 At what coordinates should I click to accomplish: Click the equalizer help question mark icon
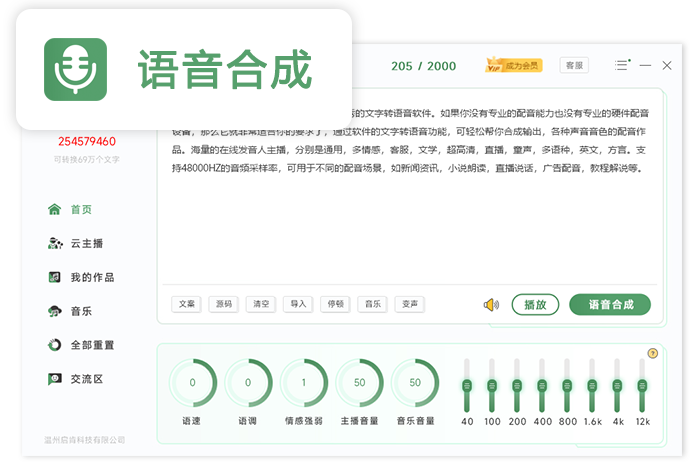click(x=653, y=354)
